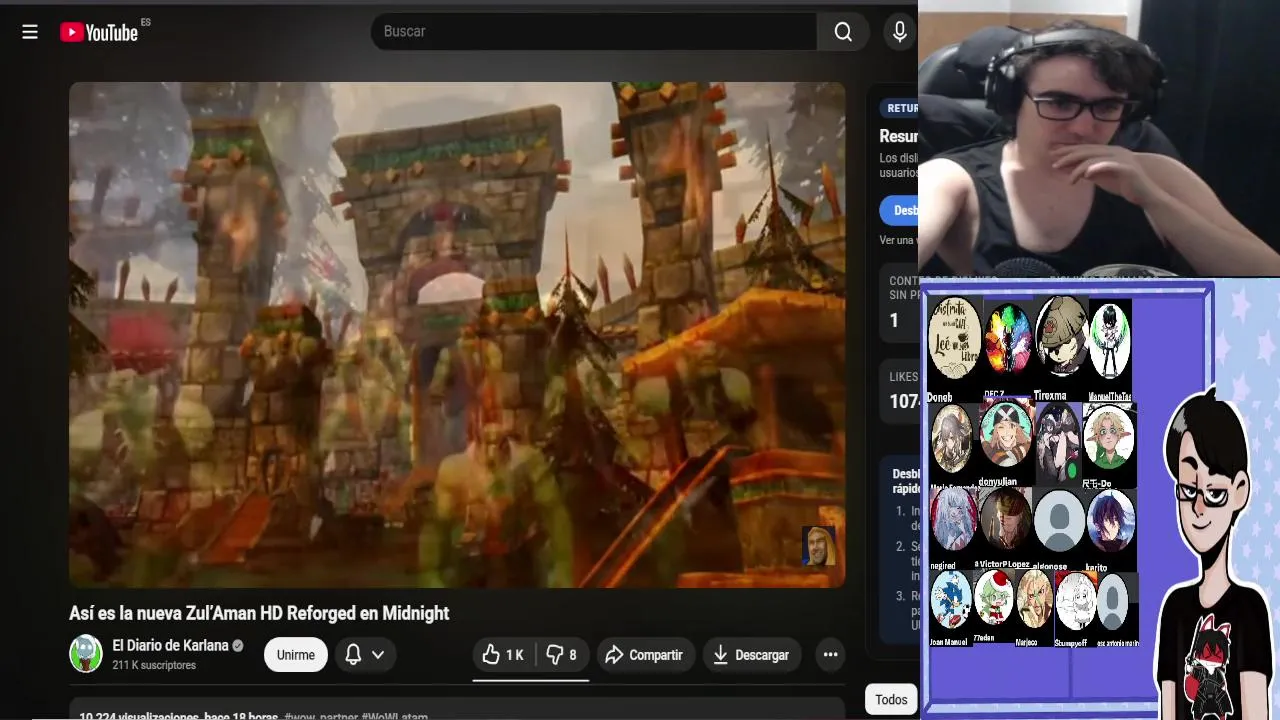Open the El Diario de Karlana channel name
The height and width of the screenshot is (720, 1280).
170,646
